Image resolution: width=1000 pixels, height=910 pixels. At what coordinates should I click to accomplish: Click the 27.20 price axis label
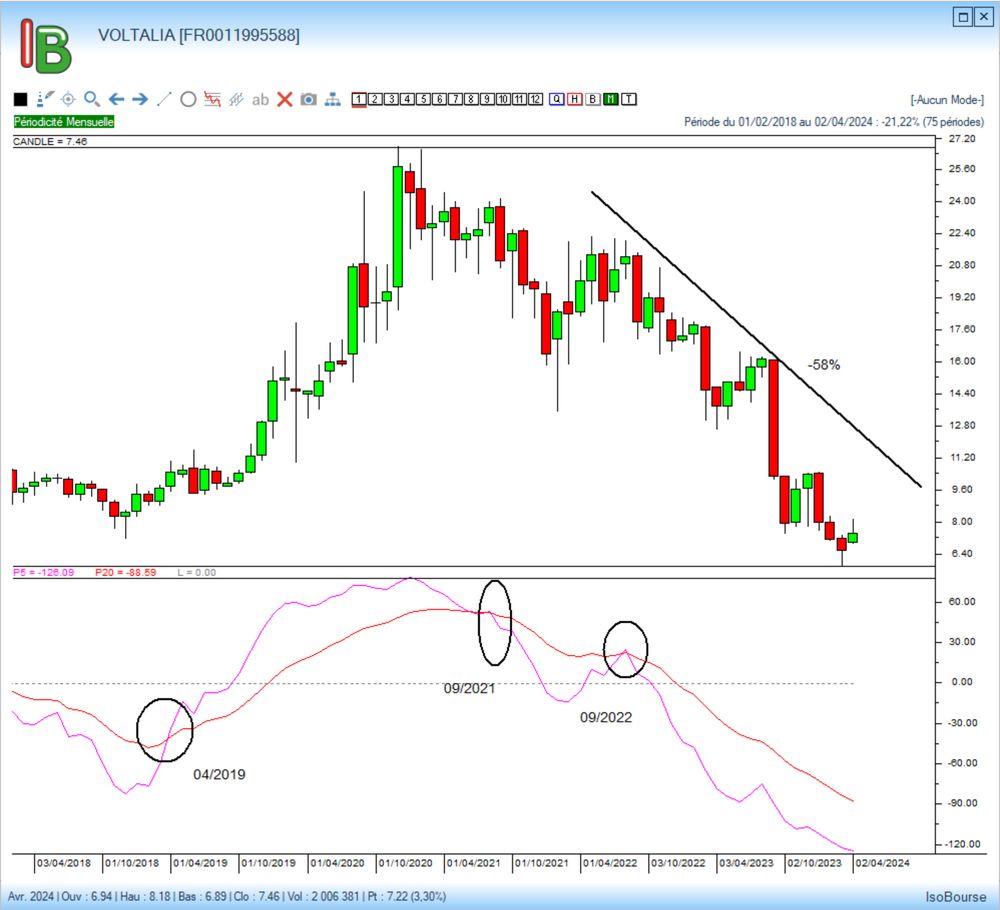(x=962, y=138)
